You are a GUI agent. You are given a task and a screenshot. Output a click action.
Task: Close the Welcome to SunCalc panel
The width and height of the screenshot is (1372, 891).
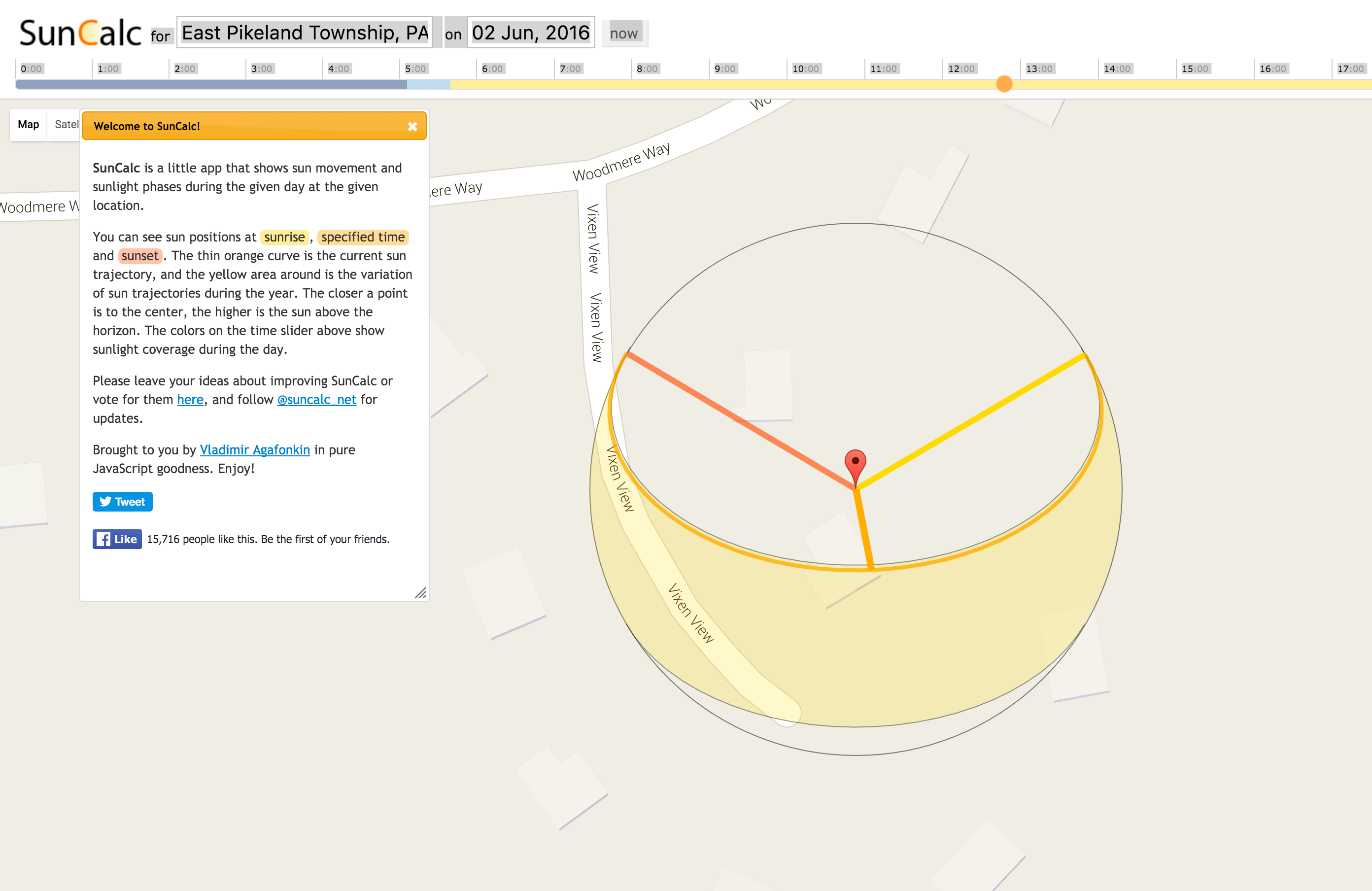click(412, 127)
